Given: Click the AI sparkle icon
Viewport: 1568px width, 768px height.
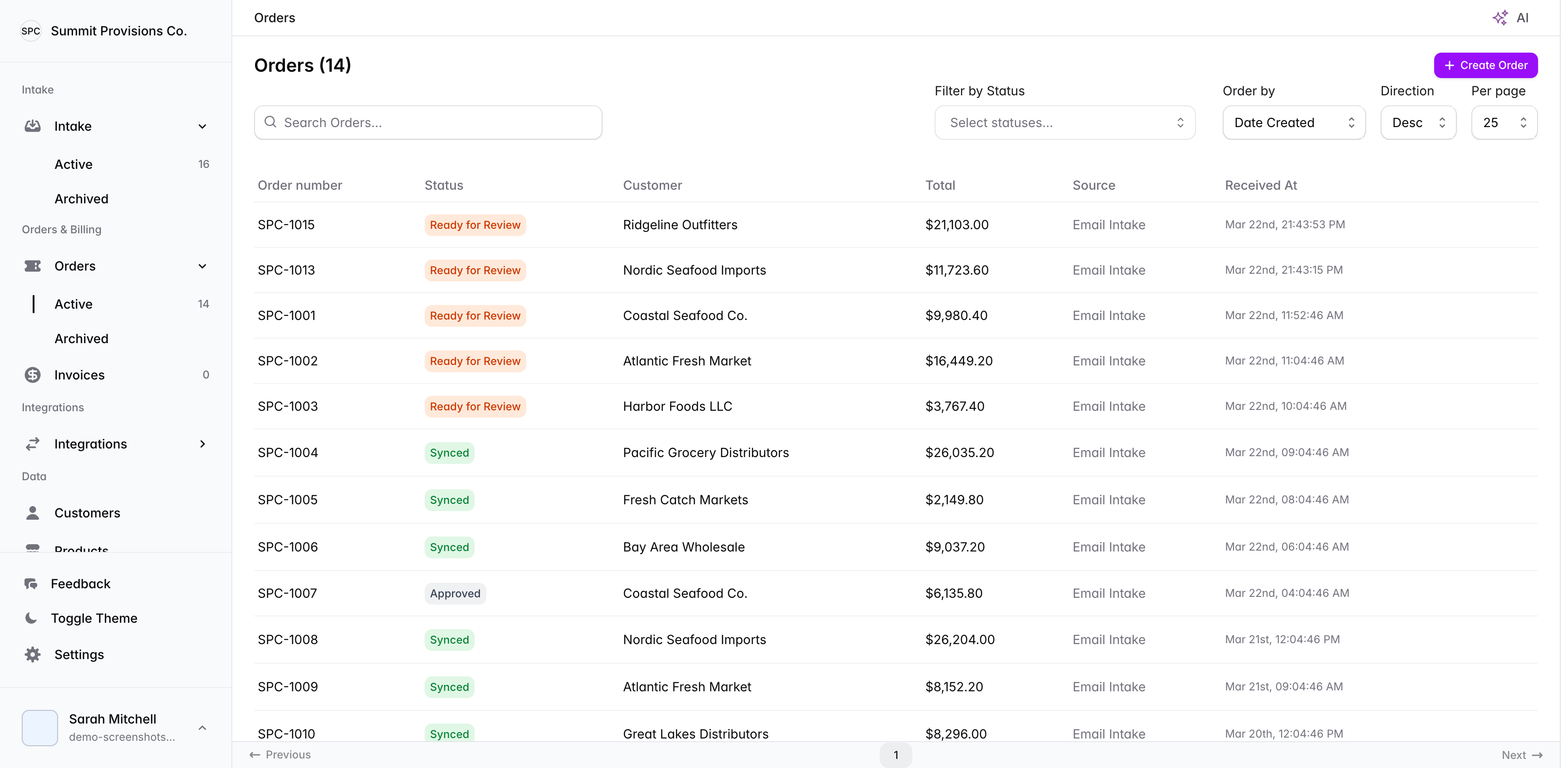Looking at the screenshot, I should coord(1500,18).
